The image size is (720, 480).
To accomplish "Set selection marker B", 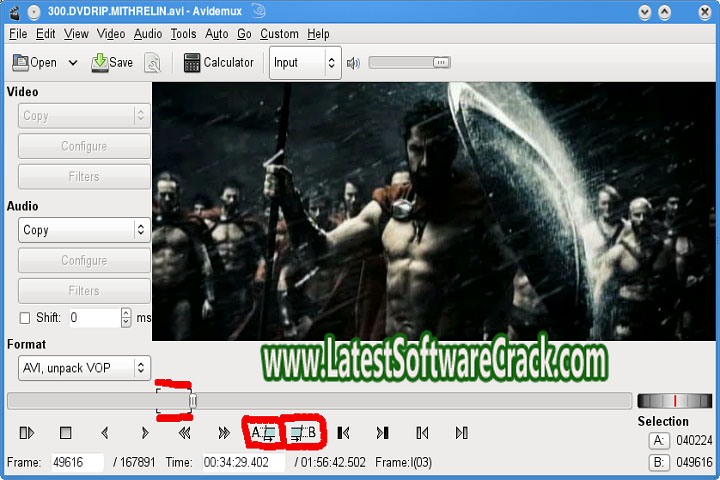I will pyautogui.click(x=303, y=432).
